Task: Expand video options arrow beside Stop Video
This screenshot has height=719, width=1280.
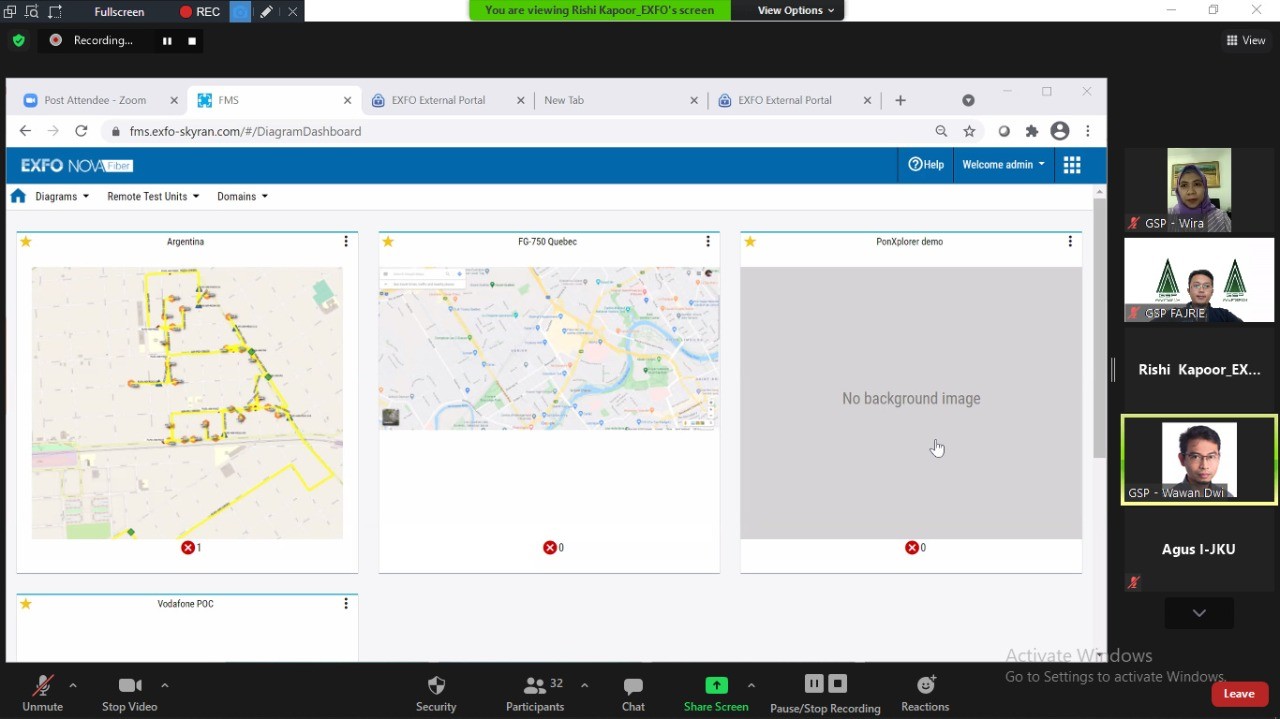Action: point(165,686)
